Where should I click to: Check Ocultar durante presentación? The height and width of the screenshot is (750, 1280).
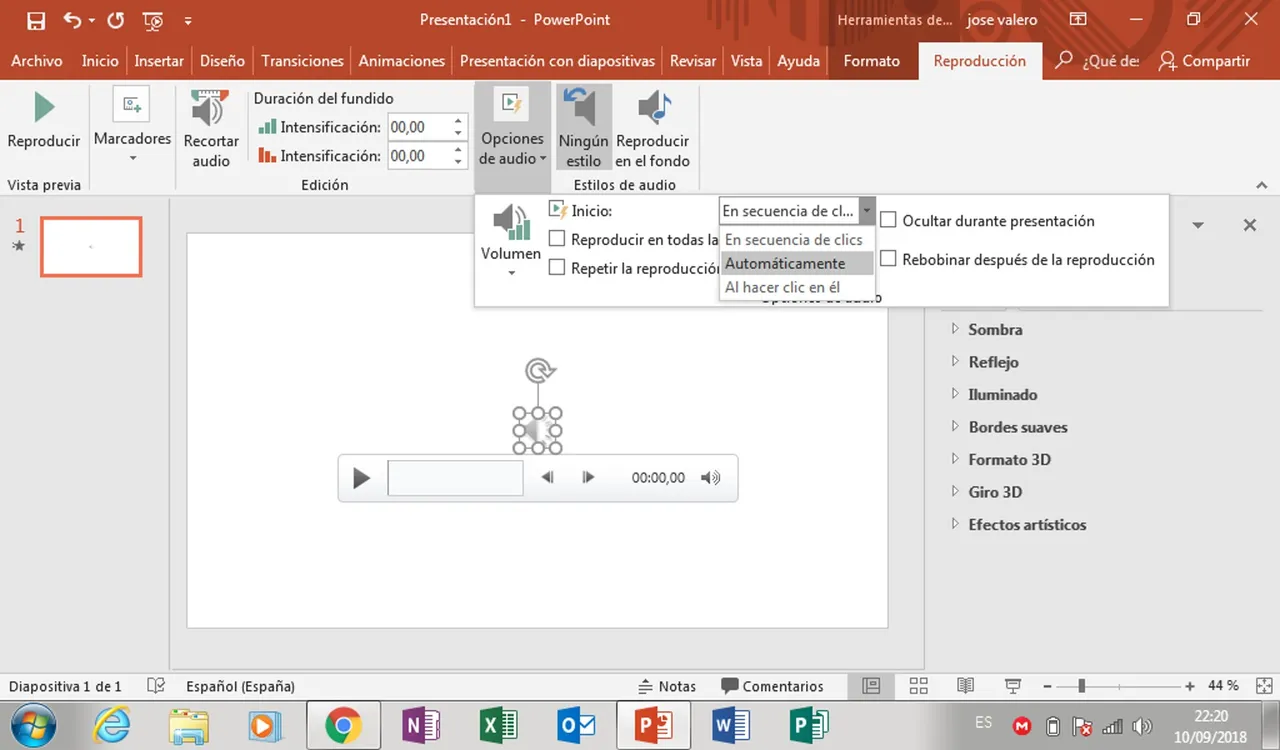pyautogui.click(x=888, y=221)
